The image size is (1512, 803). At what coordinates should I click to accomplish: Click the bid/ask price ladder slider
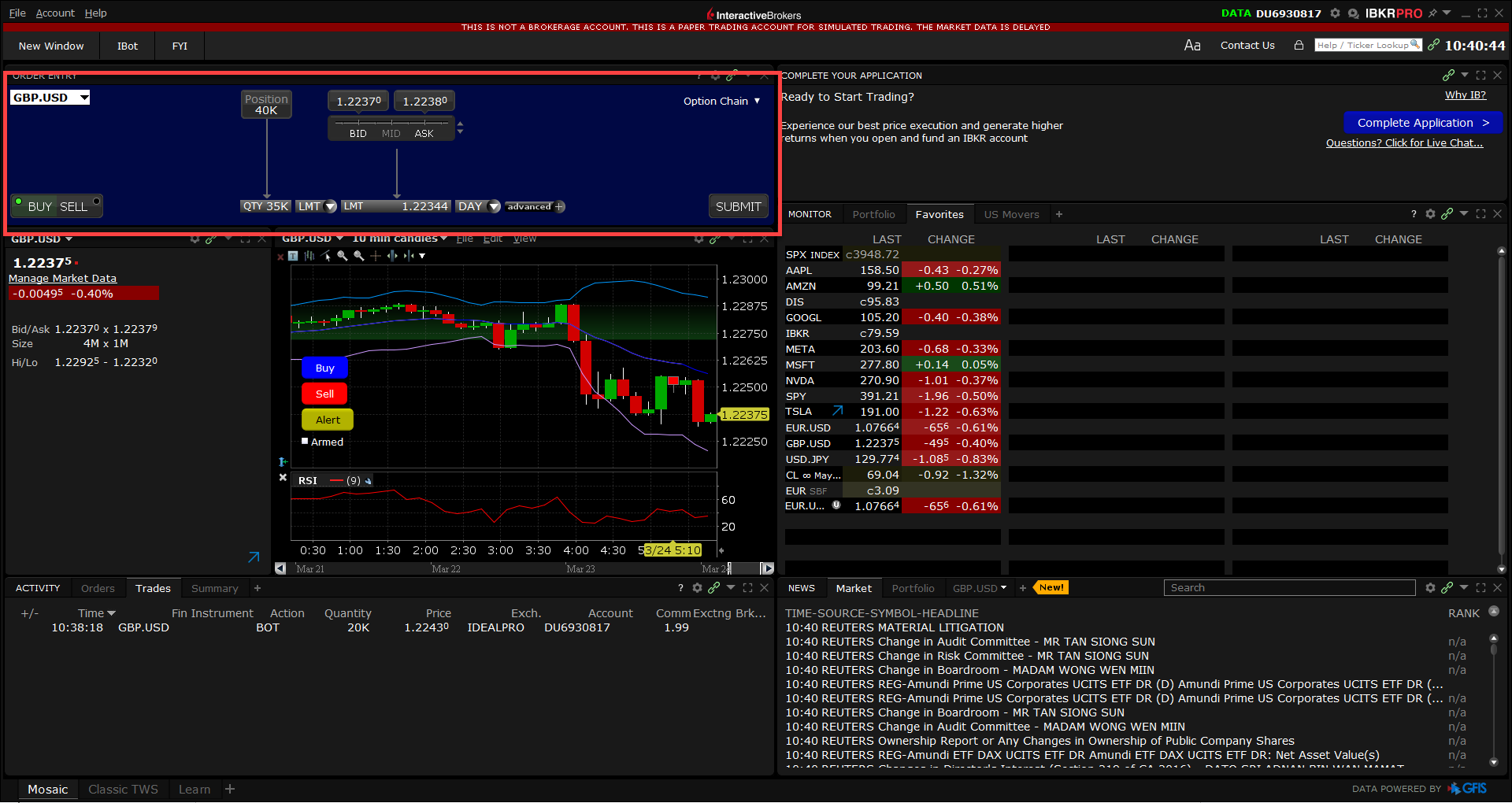pyautogui.click(x=391, y=122)
